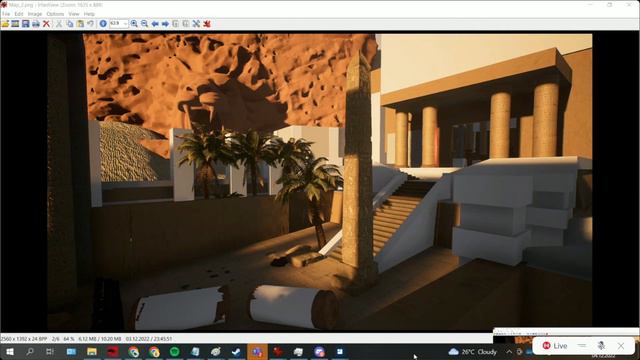Click the blue Image Information icon
The image size is (640, 360).
coord(103,24)
